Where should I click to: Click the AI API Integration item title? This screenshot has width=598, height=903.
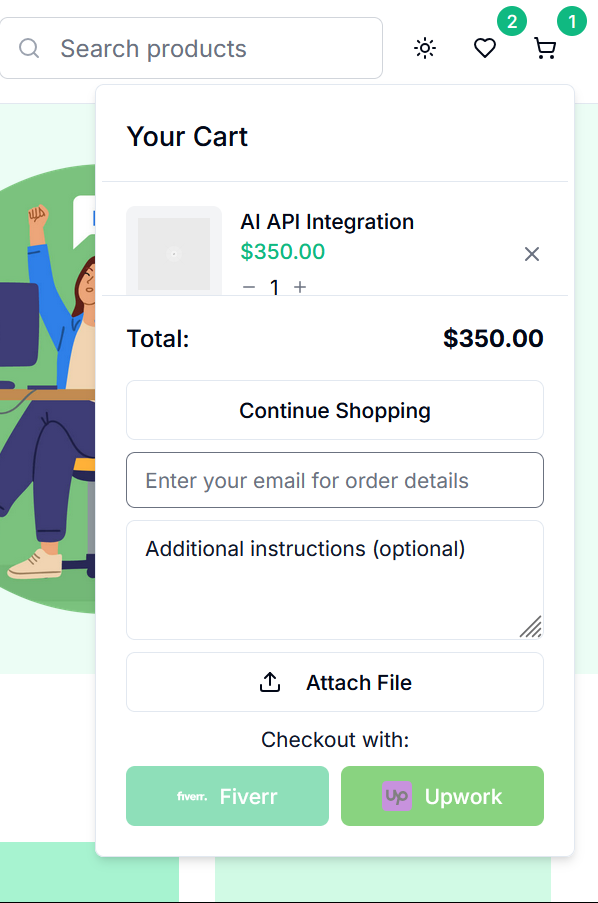327,222
